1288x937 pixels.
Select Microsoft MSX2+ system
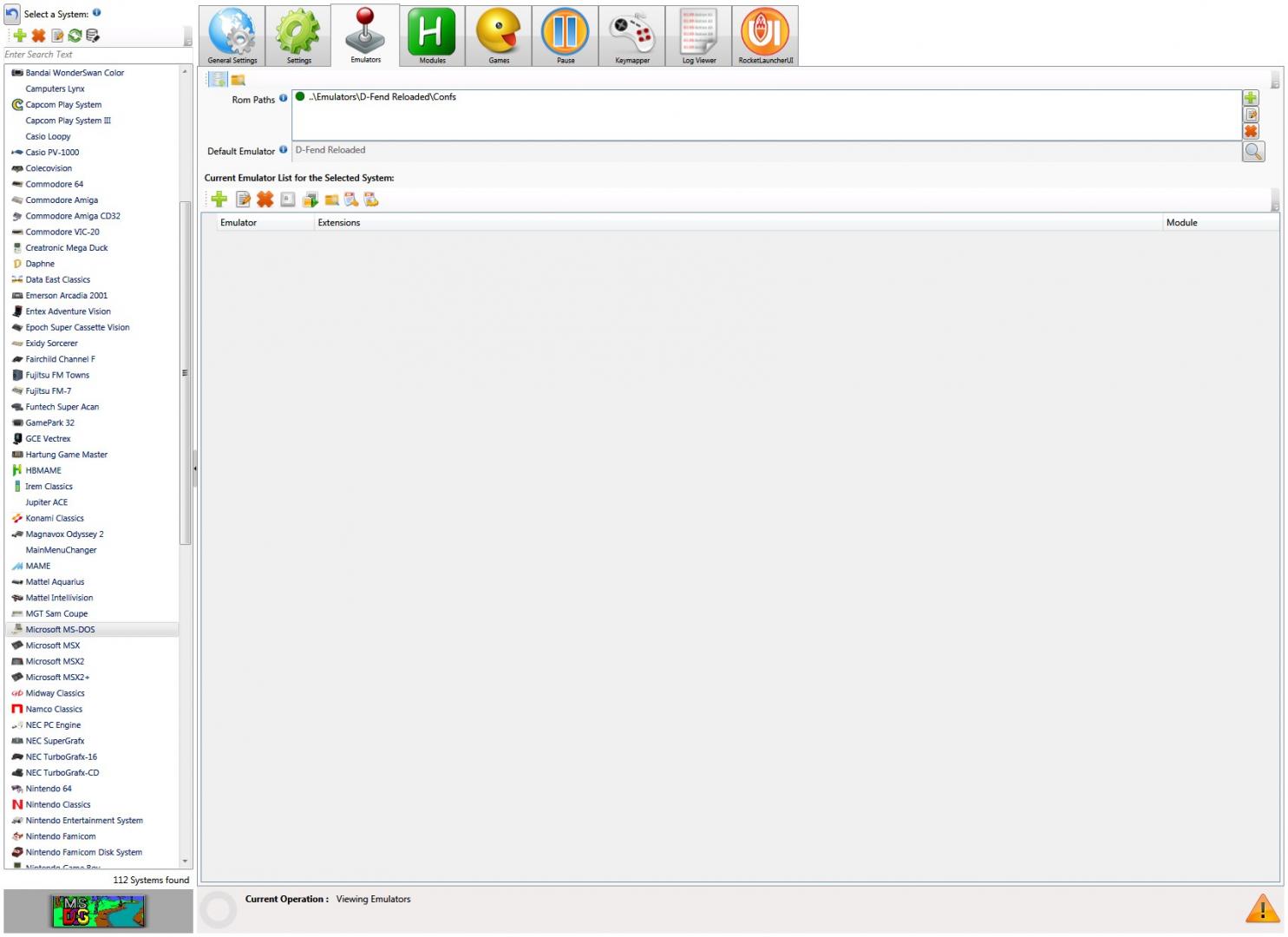(57, 678)
